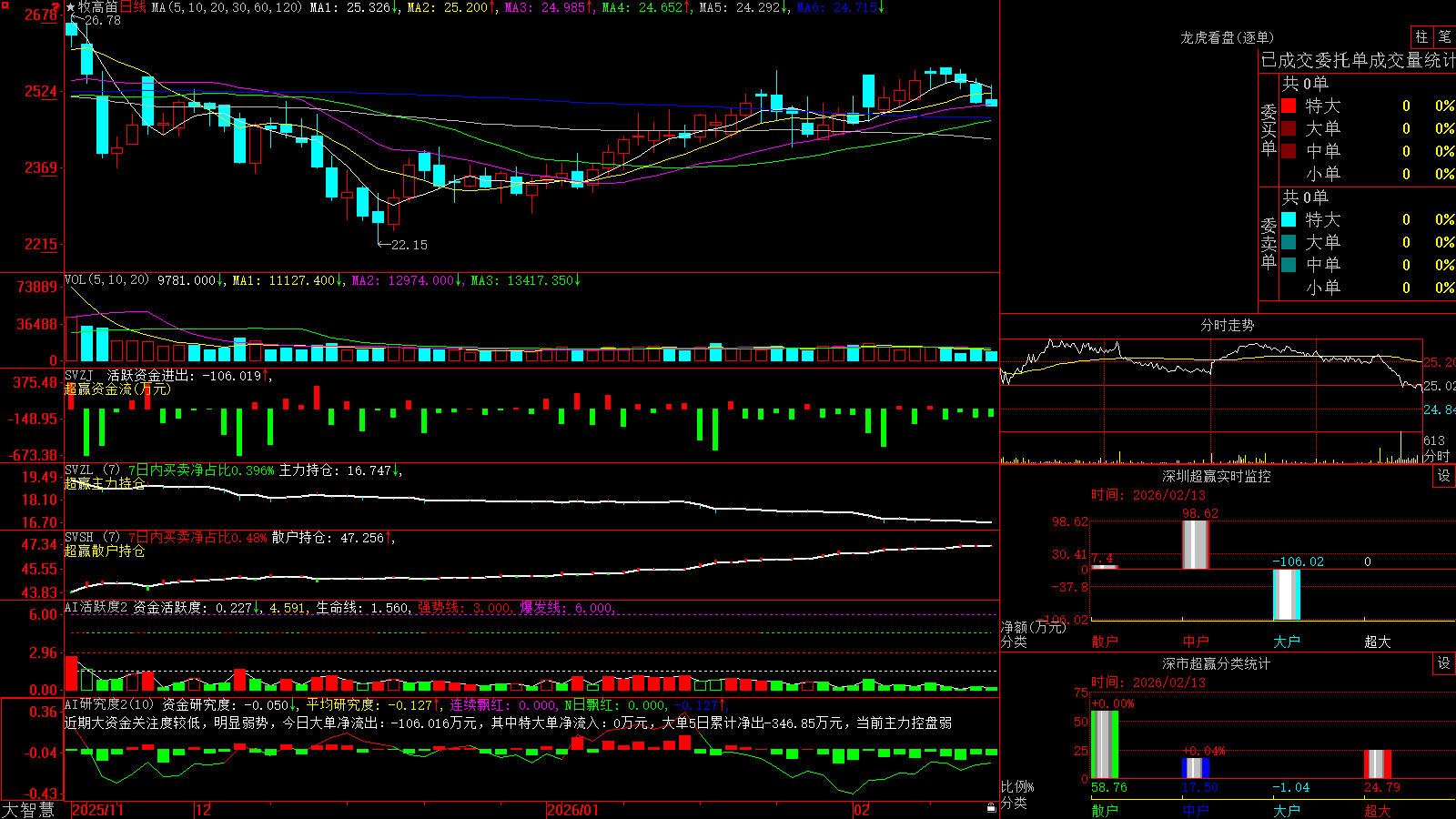Screen dimensions: 1456x819
Task: Click the green 散户 bar valued 58.76
Action: [x=1105, y=744]
